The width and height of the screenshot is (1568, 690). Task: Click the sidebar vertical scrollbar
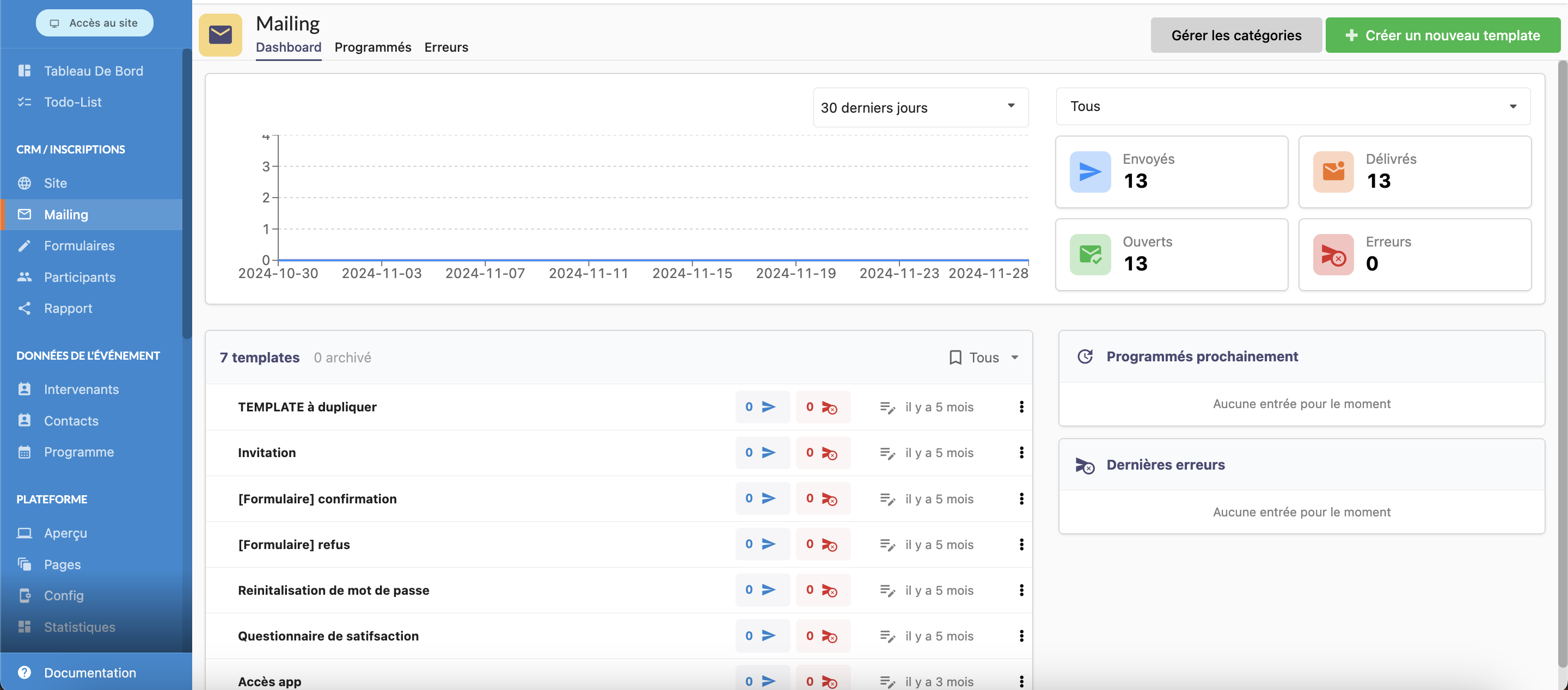[187, 195]
